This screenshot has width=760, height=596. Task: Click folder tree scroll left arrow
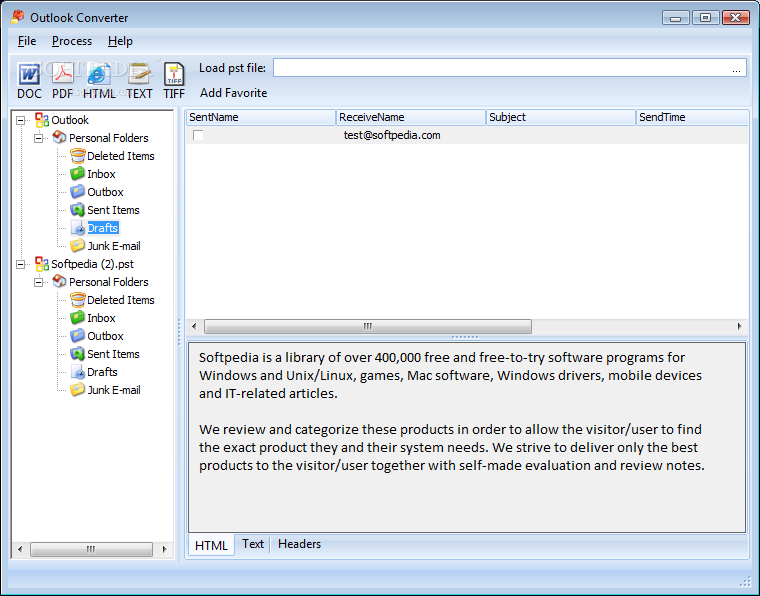coord(20,549)
